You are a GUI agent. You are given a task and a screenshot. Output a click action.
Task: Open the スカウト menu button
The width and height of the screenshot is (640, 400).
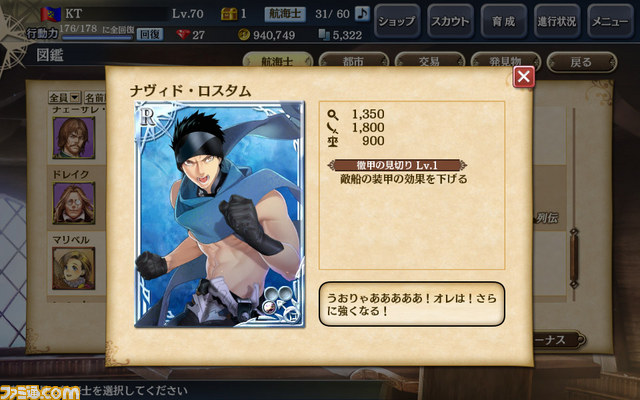pyautogui.click(x=451, y=21)
